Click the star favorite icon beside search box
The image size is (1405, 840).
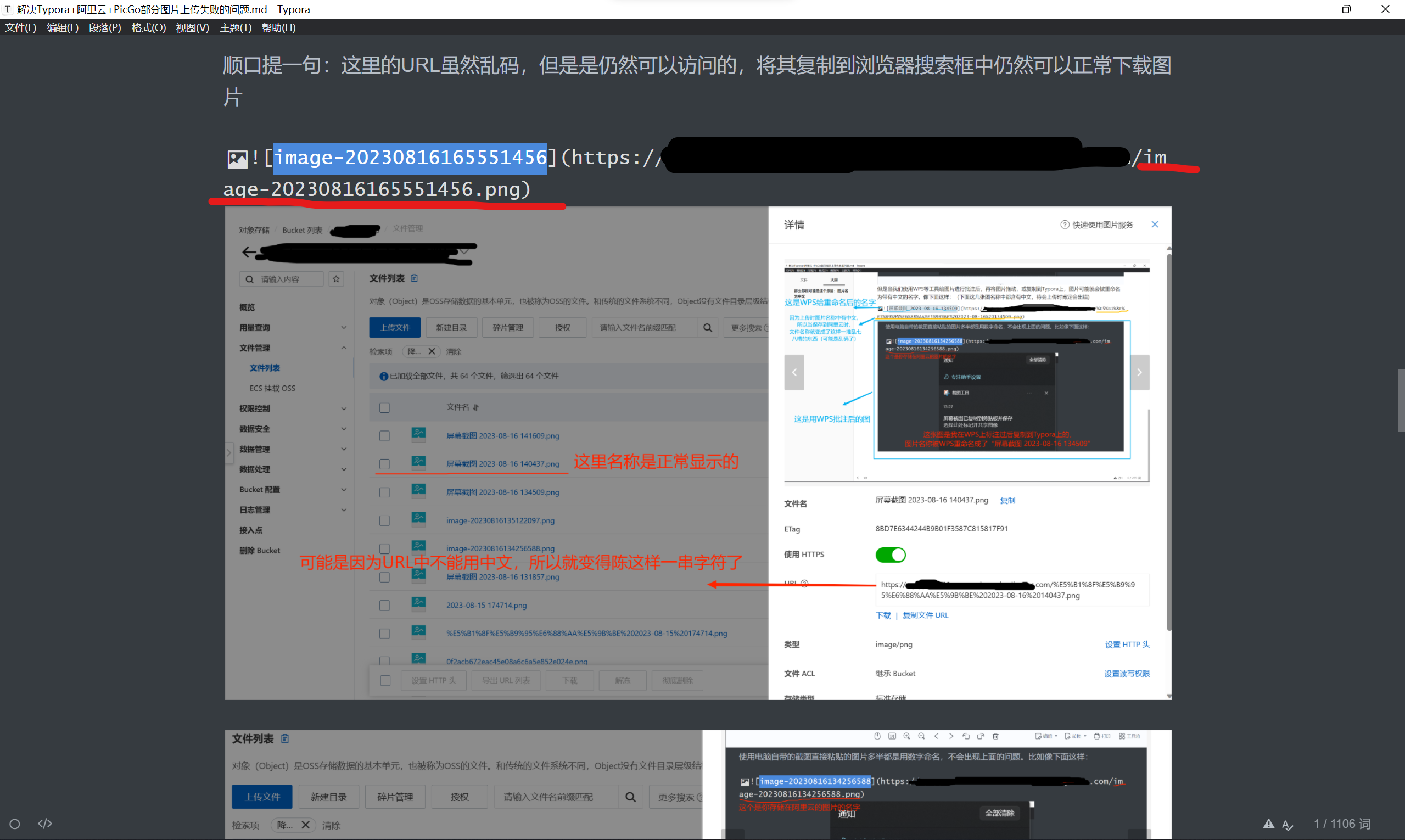point(336,279)
